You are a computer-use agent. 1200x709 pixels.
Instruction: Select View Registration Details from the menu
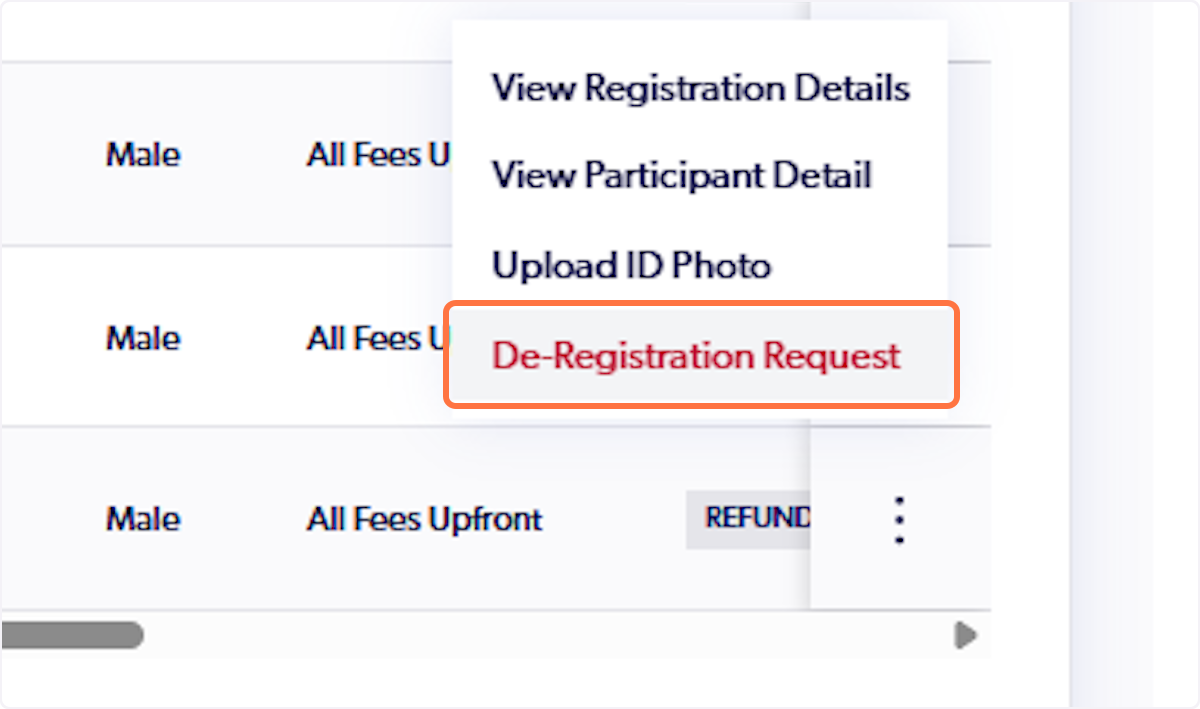pos(700,88)
